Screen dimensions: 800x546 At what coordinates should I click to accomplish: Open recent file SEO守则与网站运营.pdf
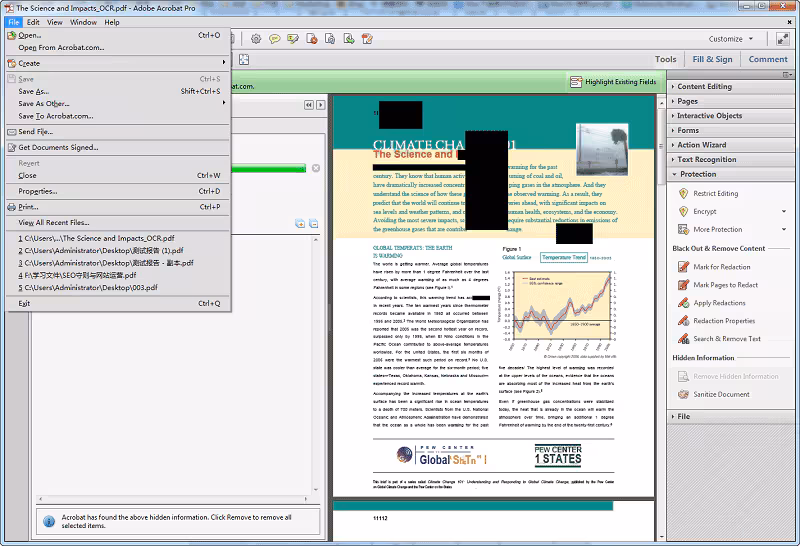[117, 276]
